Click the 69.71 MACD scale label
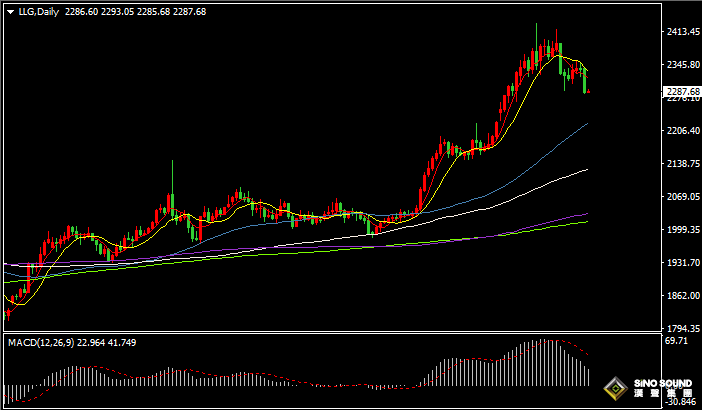This screenshot has width=702, height=410. coord(676,341)
